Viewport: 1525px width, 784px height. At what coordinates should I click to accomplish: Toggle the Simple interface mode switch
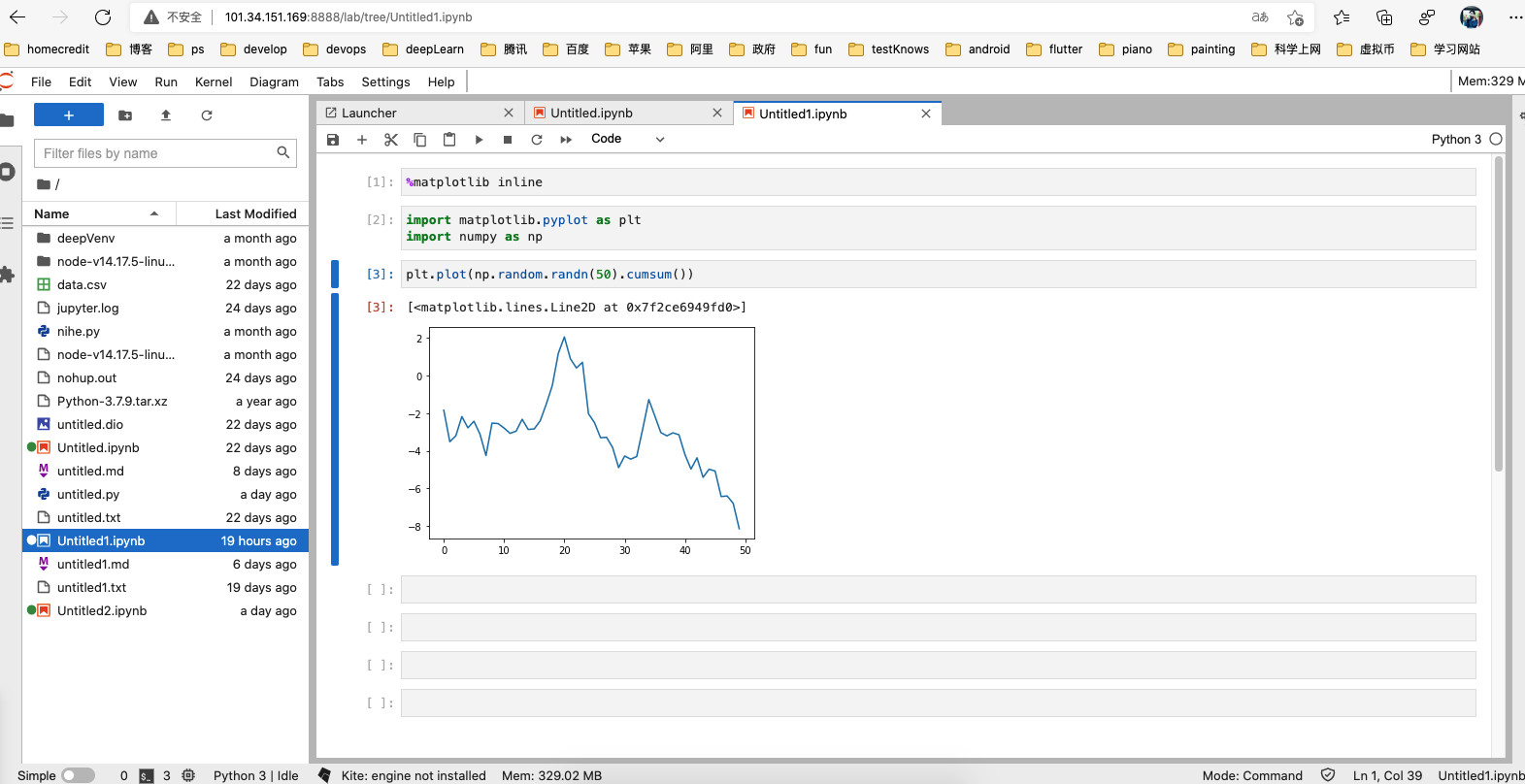click(78, 775)
